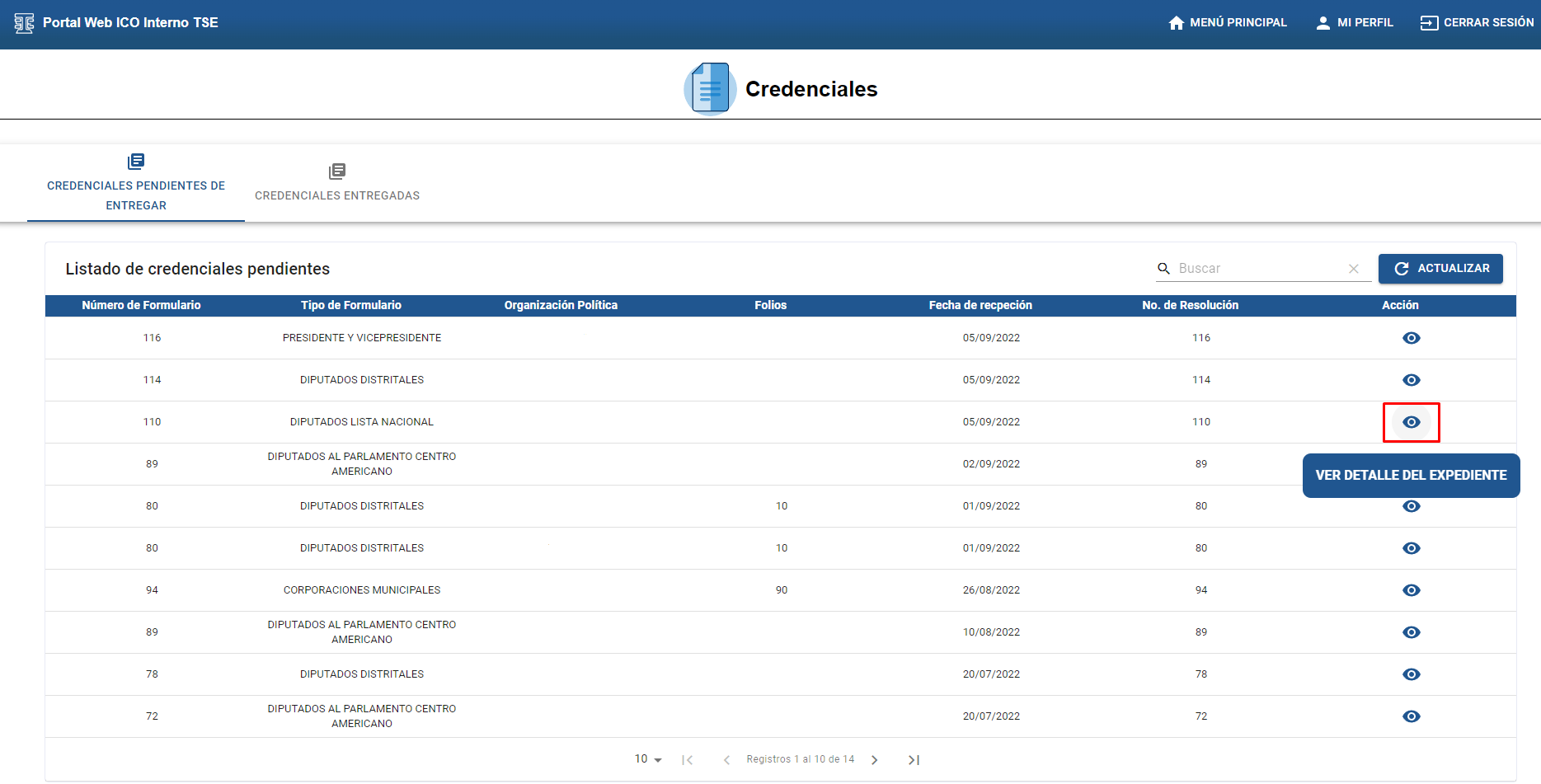This screenshot has height=784, width=1541.
Task: Go to previous page of records
Action: point(726,760)
